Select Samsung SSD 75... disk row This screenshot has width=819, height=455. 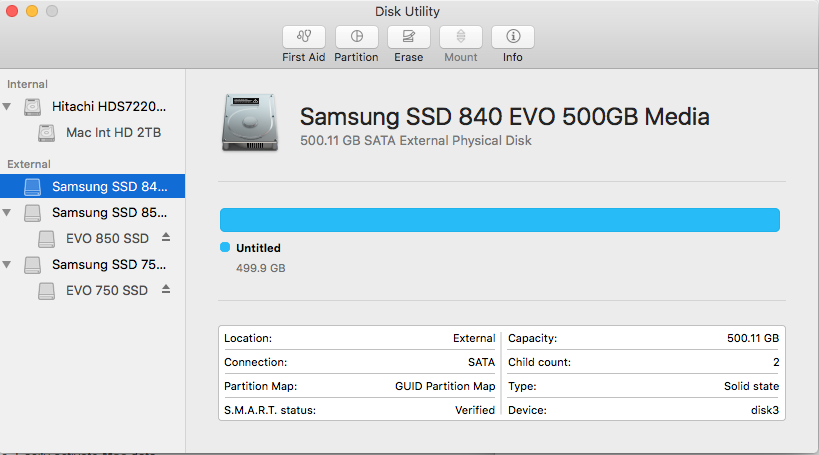[x=92, y=264]
